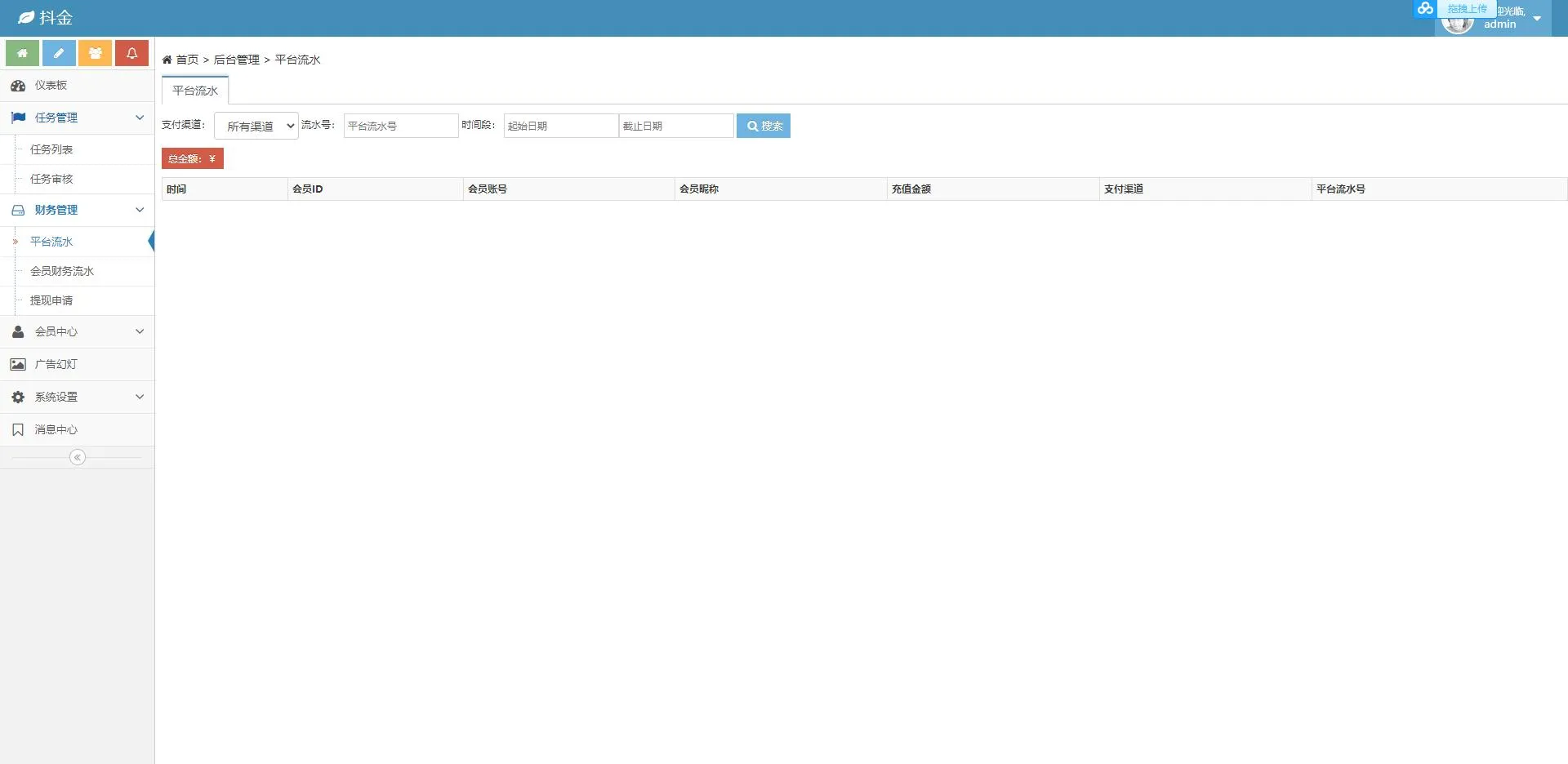Click the blue pencil edit shortcut button
The image size is (1568, 764).
[59, 53]
